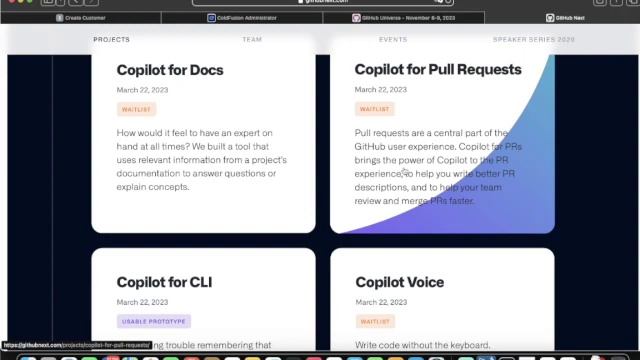Viewport: 640px width, 360px height.
Task: Open the Copilot Voice project
Action: [x=400, y=282]
